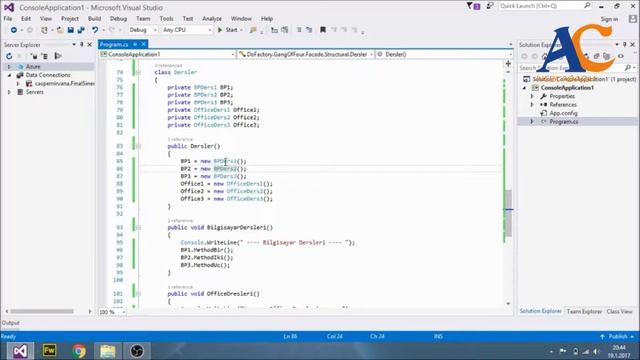Viewport: 640px width, 360px height.
Task: Collapse the Data Connections node
Action: (9, 75)
